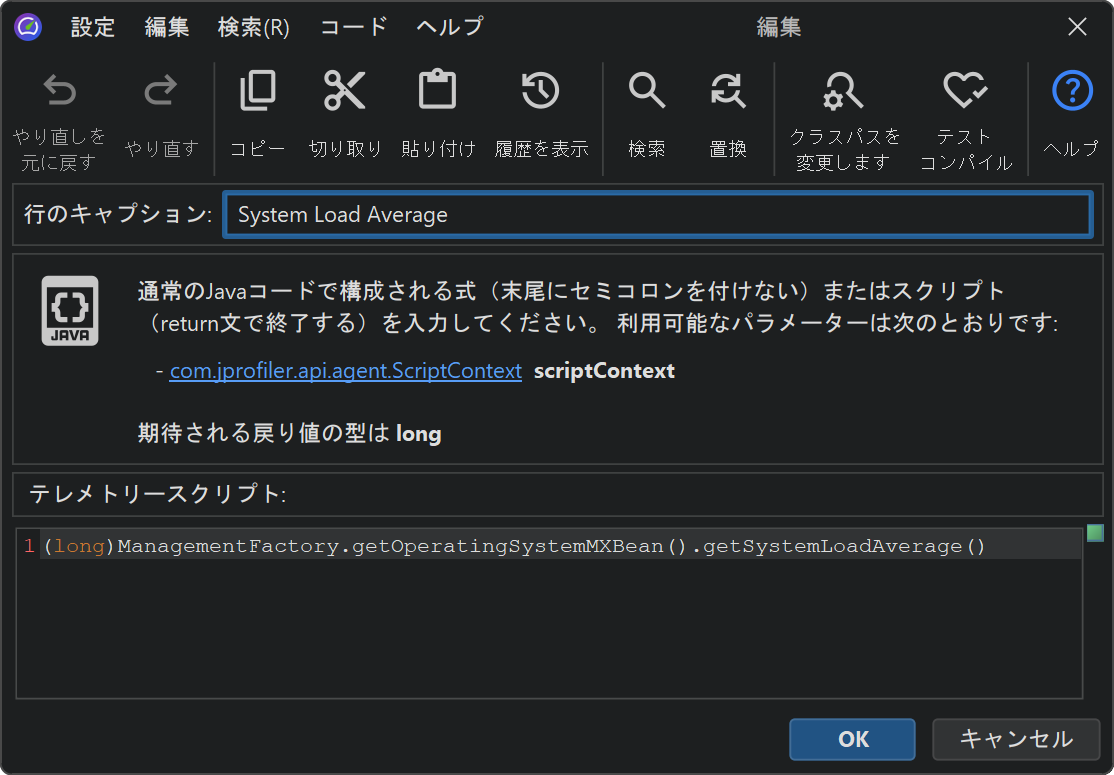Confirm with the OK button
Screen dimensions: 1114x775
point(852,739)
